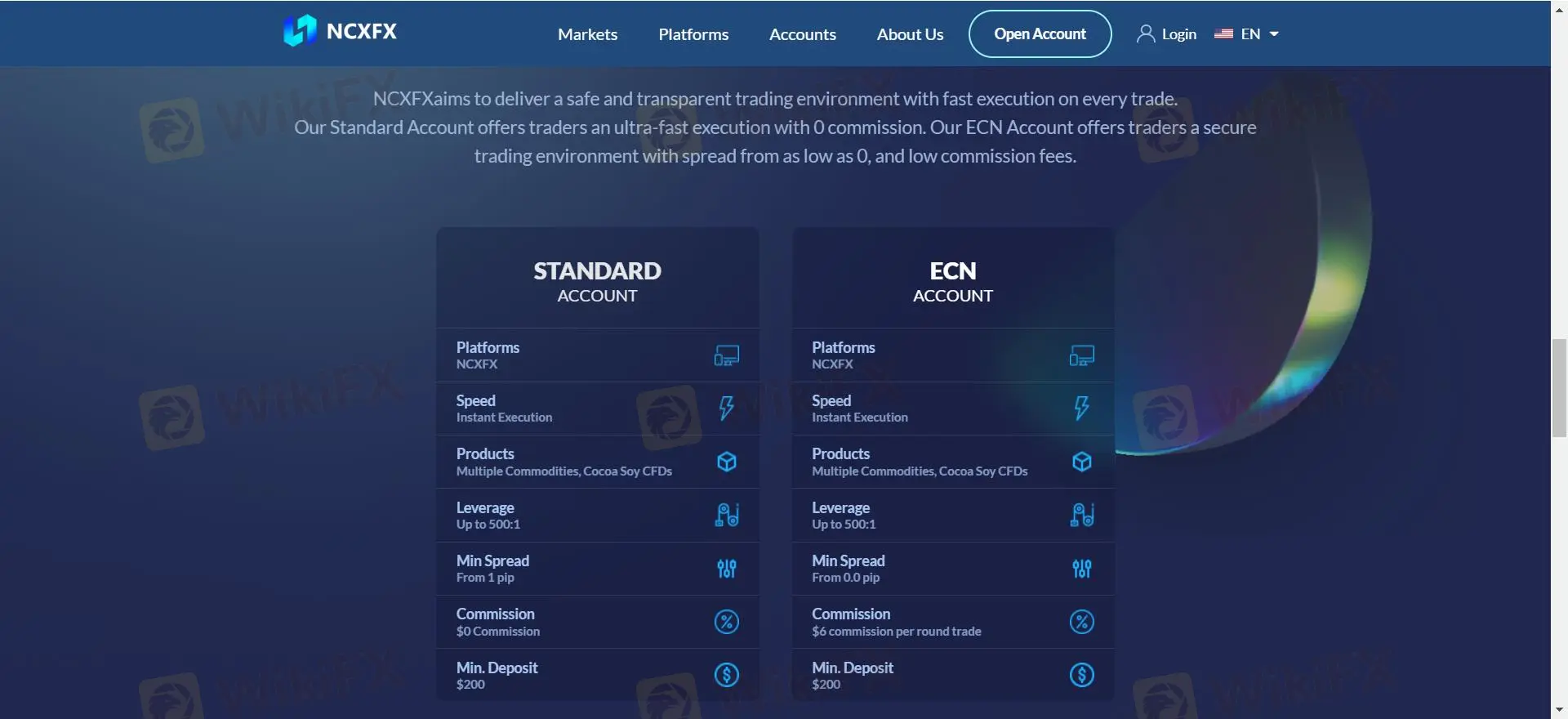Click the Standard account Platforms monitor icon
The width and height of the screenshot is (1568, 719).
[x=726, y=355]
